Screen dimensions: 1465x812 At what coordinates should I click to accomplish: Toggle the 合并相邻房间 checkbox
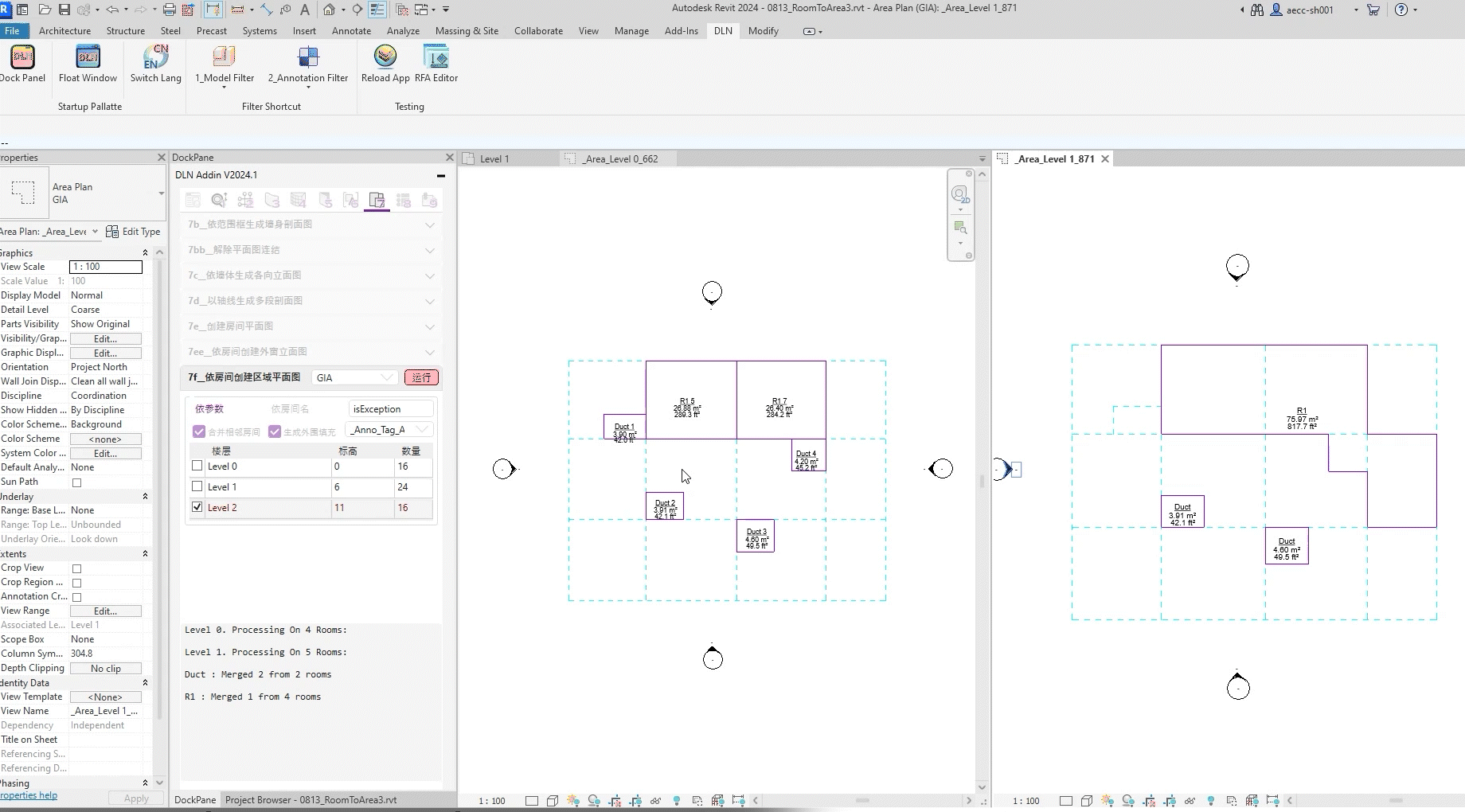coord(199,431)
